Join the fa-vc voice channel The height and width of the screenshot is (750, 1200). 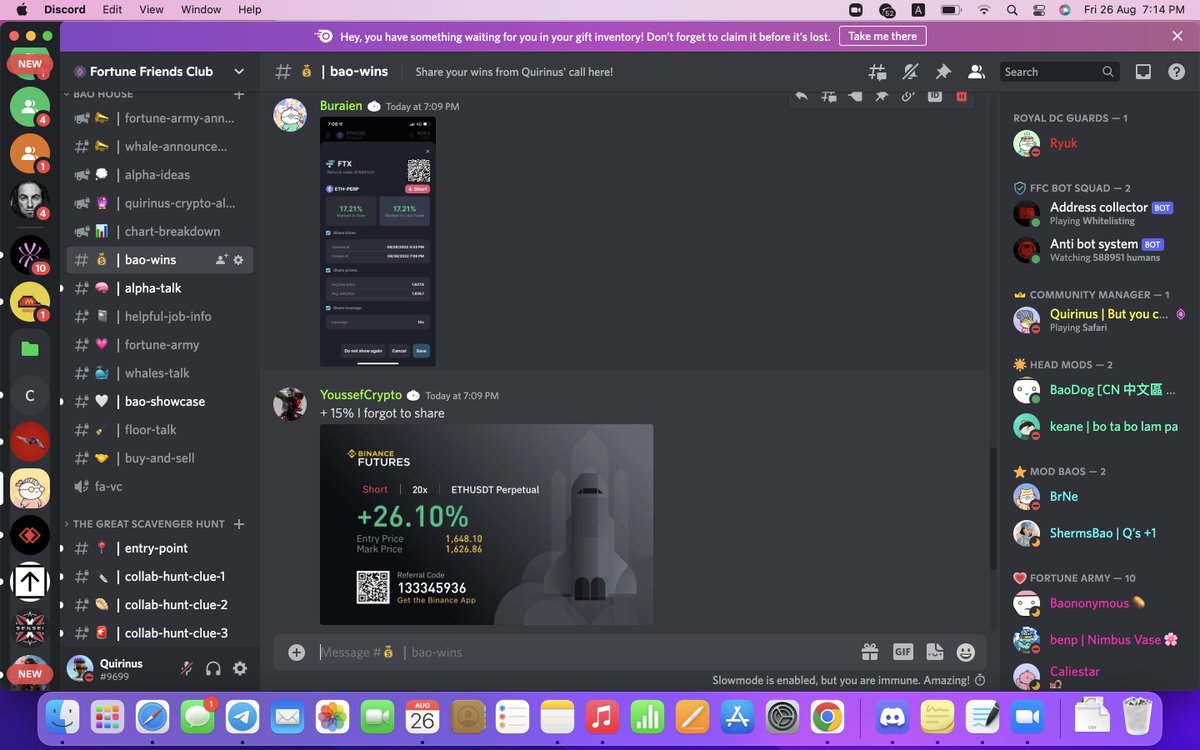point(160,486)
